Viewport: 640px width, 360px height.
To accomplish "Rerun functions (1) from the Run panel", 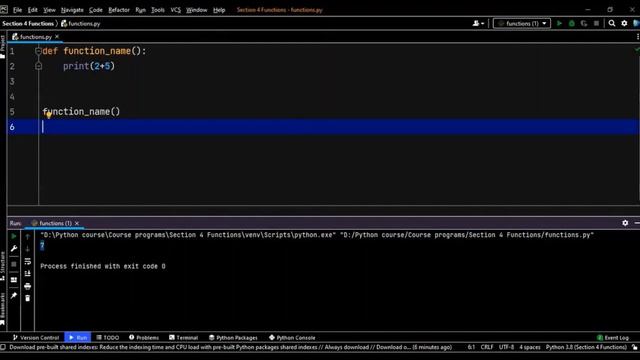I will click(13, 236).
